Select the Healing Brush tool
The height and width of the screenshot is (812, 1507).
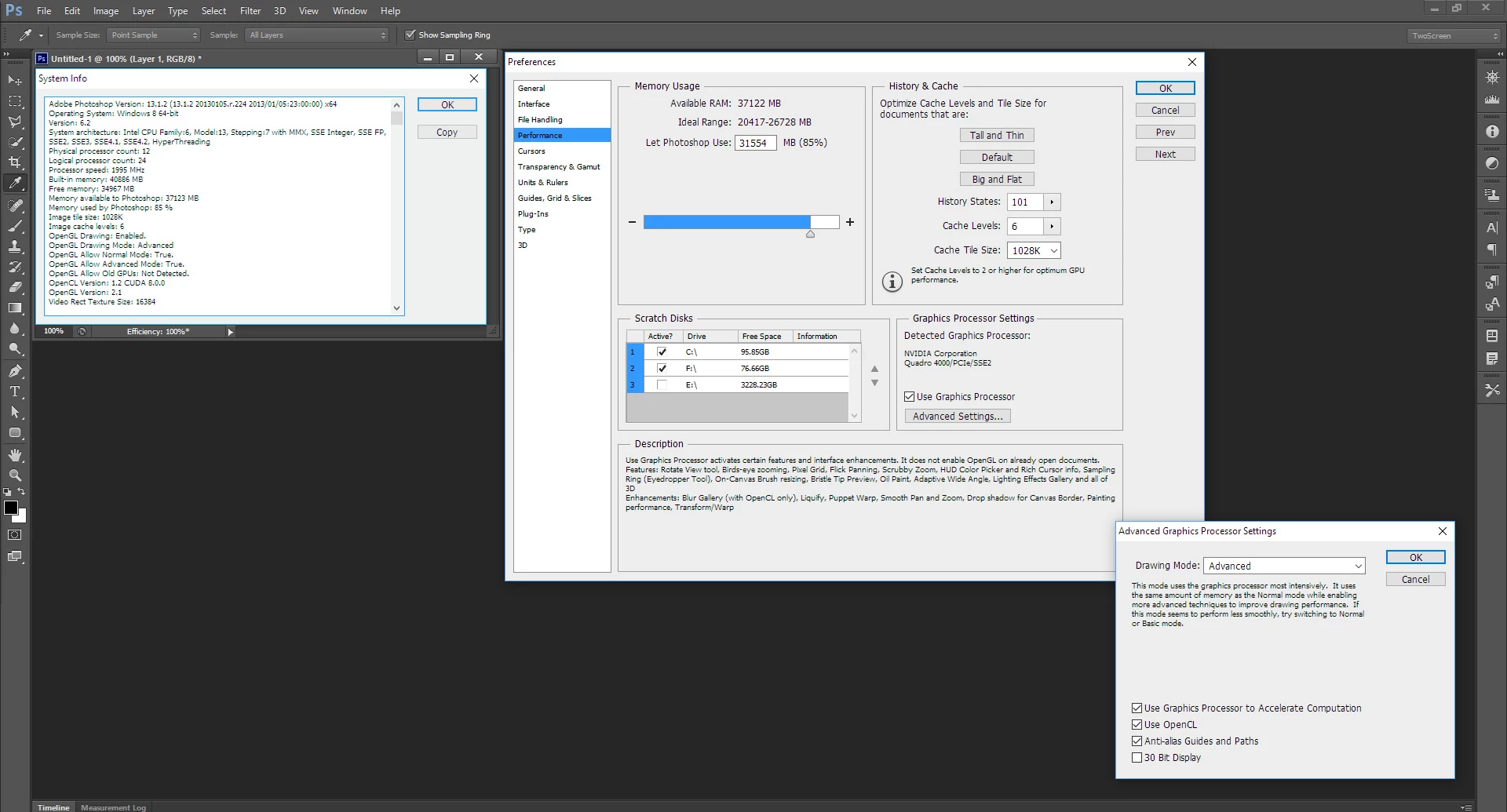coord(15,206)
